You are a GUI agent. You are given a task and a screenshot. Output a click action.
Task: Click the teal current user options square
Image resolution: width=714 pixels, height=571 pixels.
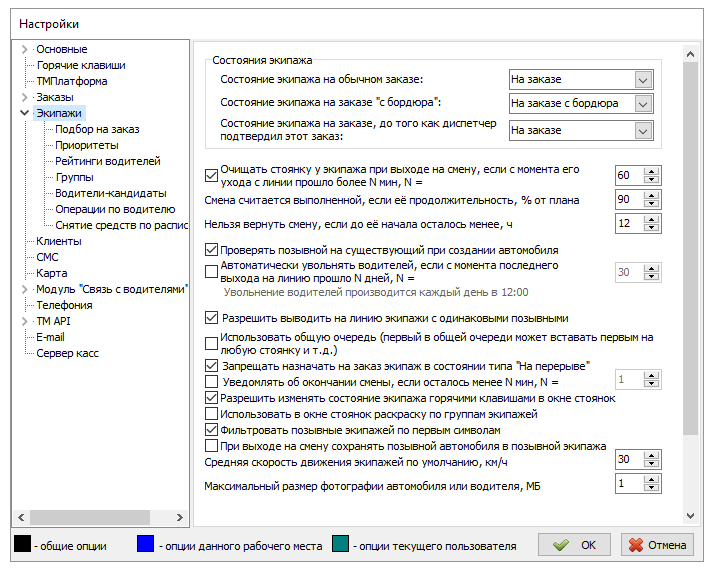click(x=340, y=545)
